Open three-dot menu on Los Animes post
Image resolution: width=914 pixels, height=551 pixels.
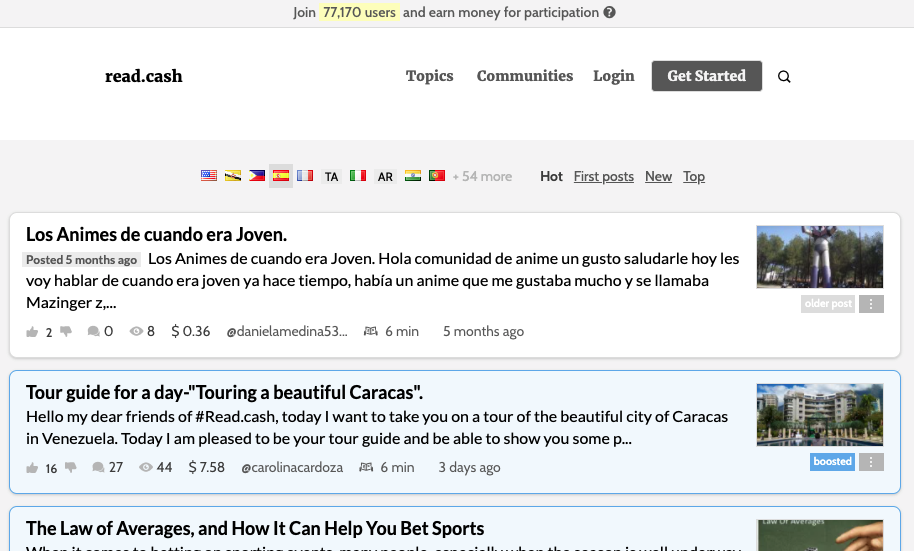coord(871,304)
